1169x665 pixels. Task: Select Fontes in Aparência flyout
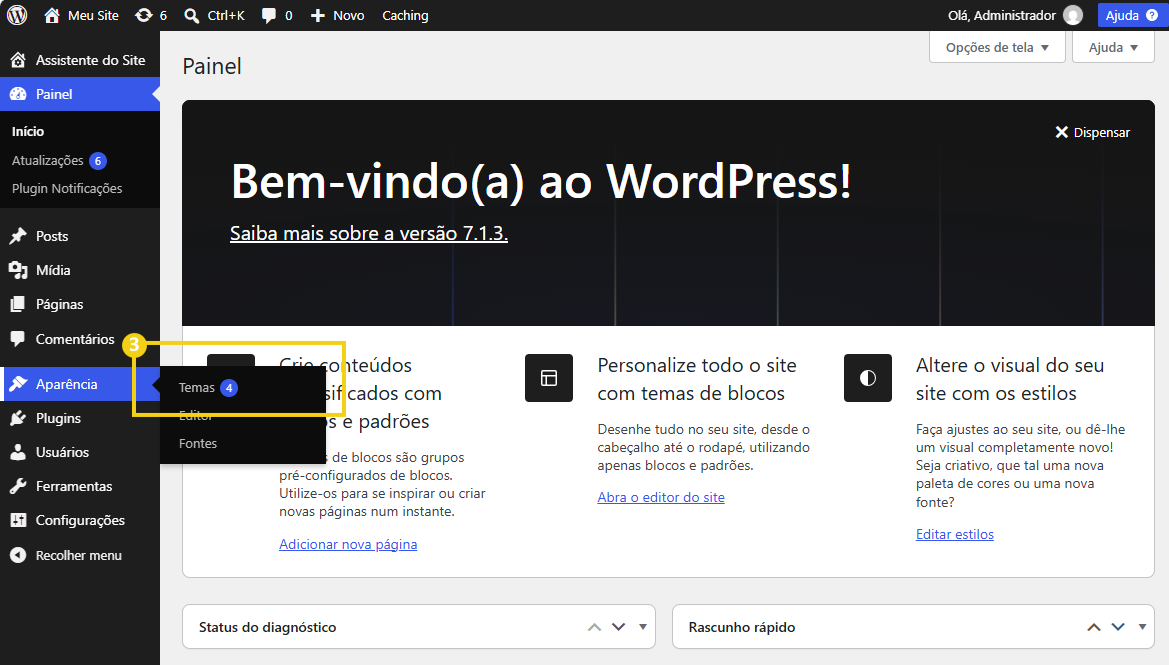pos(198,444)
